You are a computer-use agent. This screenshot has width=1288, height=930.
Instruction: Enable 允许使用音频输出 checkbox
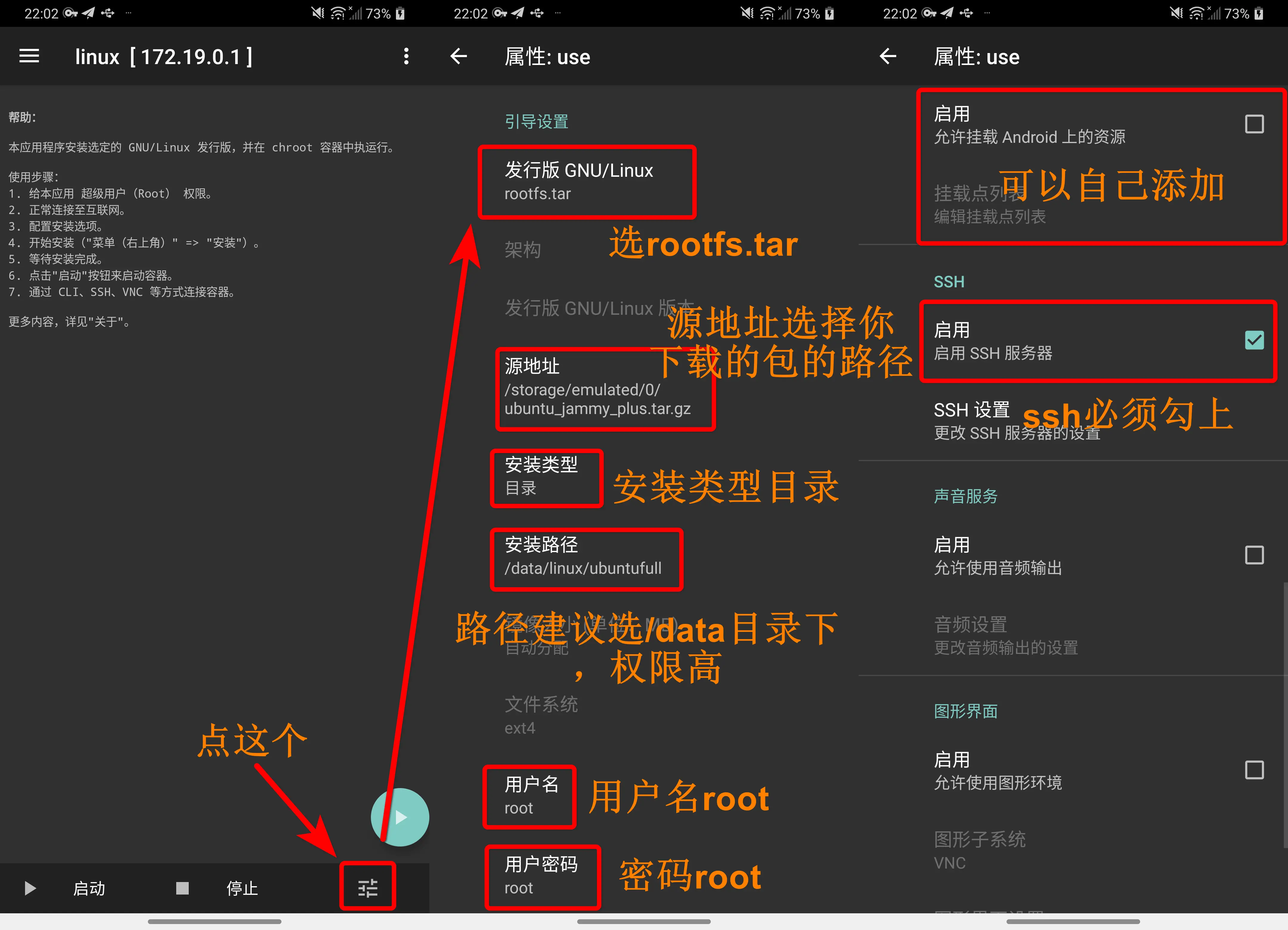[1255, 555]
